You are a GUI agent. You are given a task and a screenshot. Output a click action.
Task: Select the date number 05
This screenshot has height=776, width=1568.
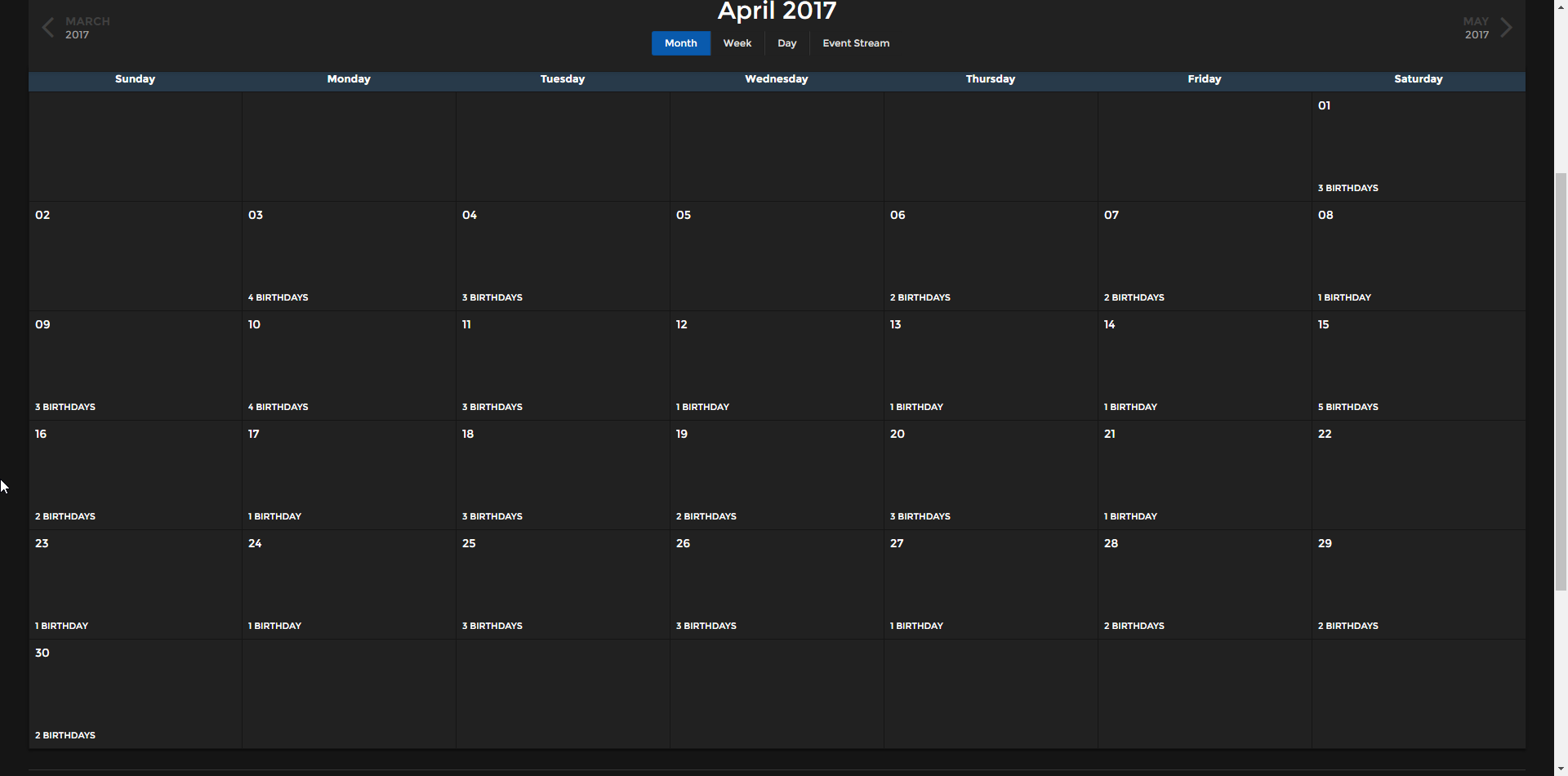(x=684, y=215)
